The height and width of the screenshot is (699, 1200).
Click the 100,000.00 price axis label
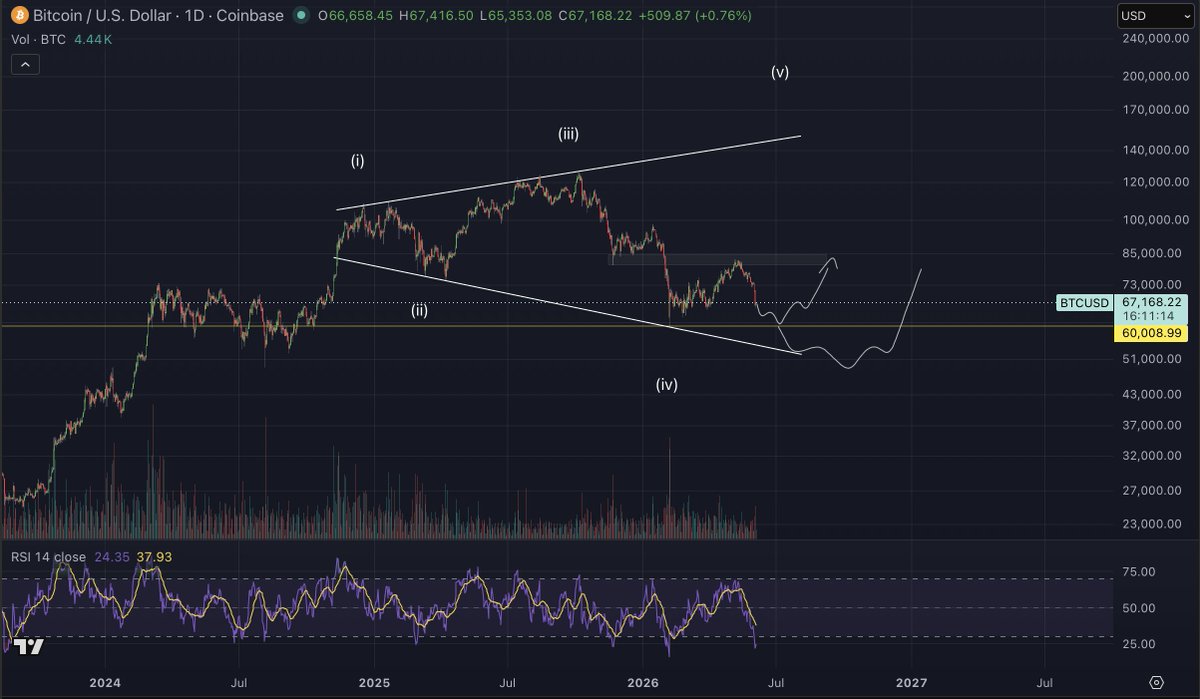click(x=1155, y=220)
